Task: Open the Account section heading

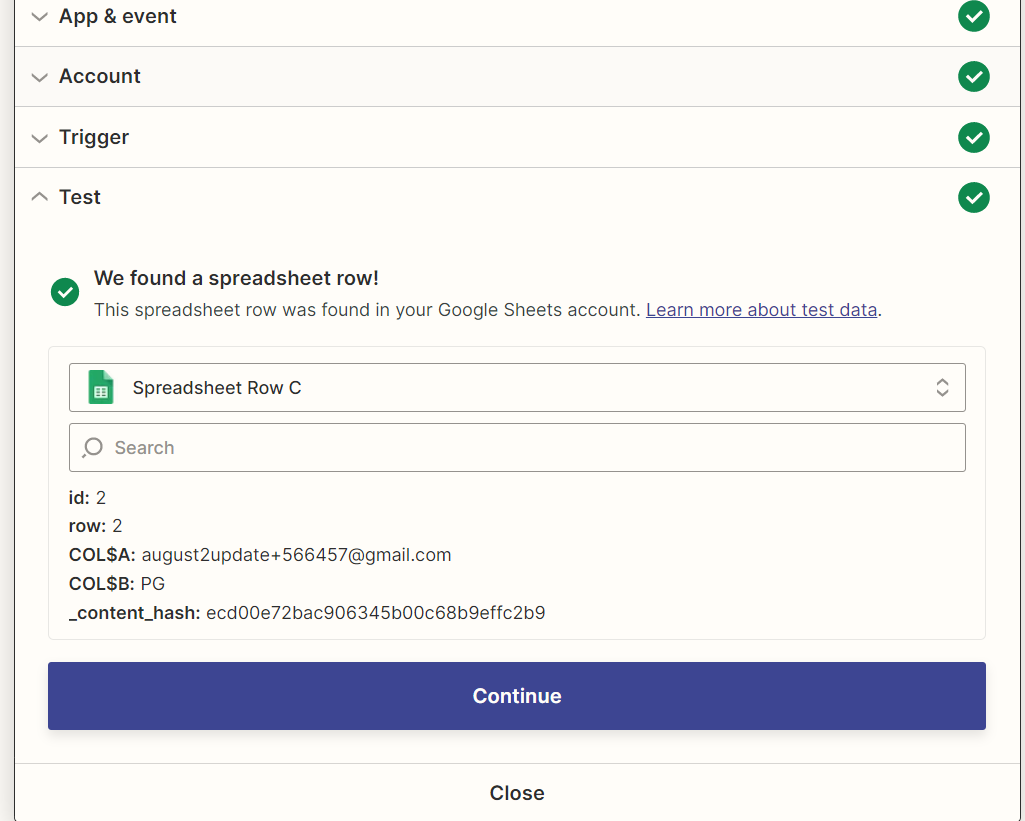Action: (x=100, y=76)
